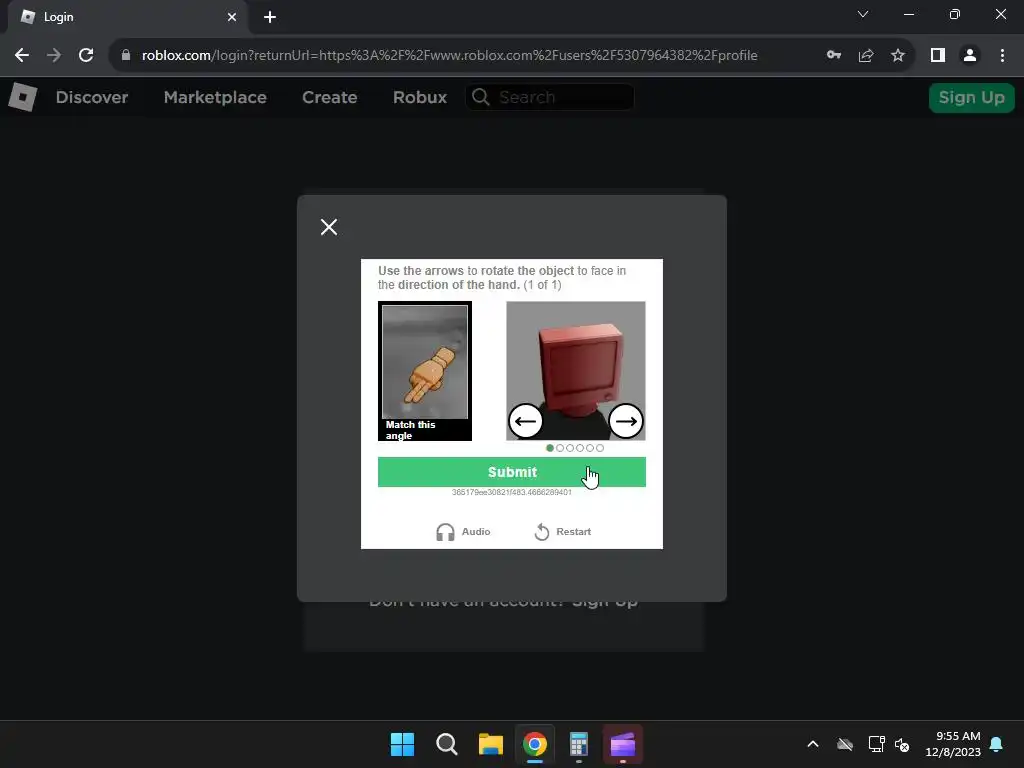
Task: Switch to the Audio challenge
Action: tap(463, 532)
